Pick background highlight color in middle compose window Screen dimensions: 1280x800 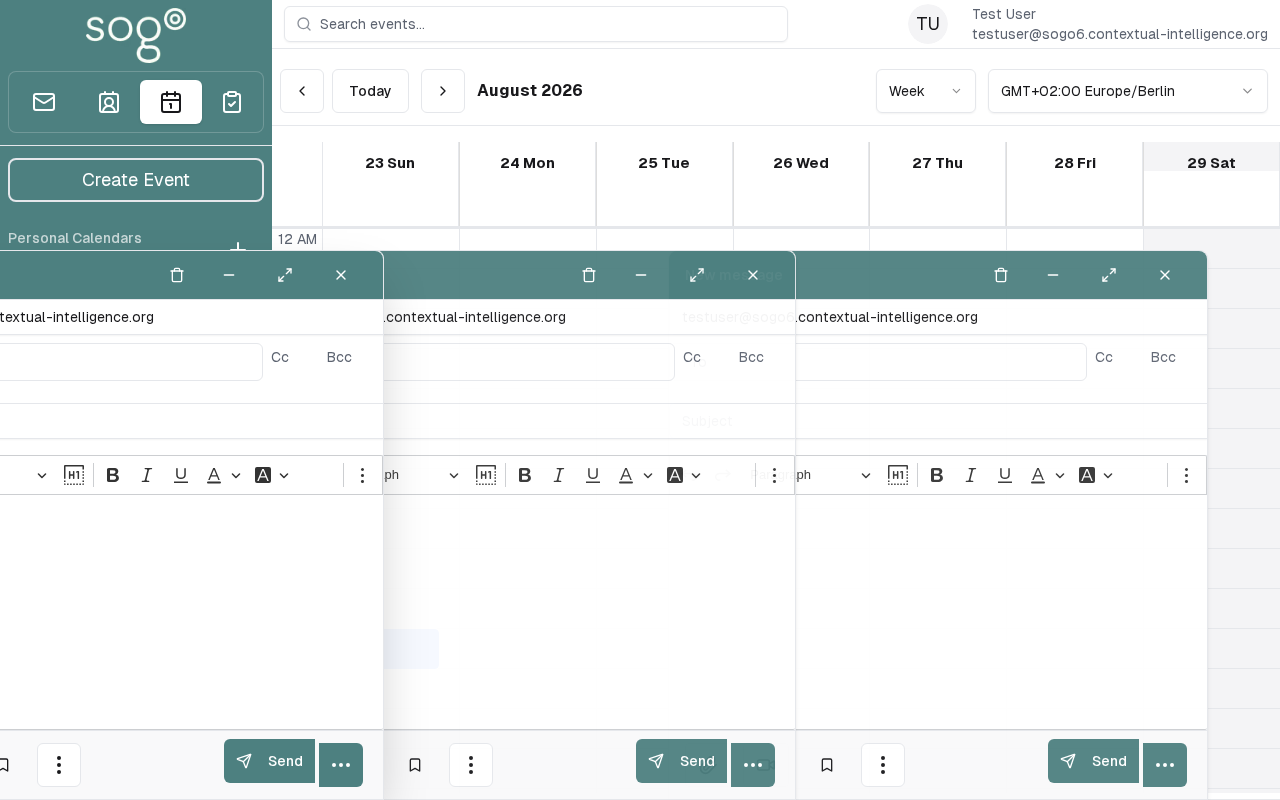coord(675,475)
